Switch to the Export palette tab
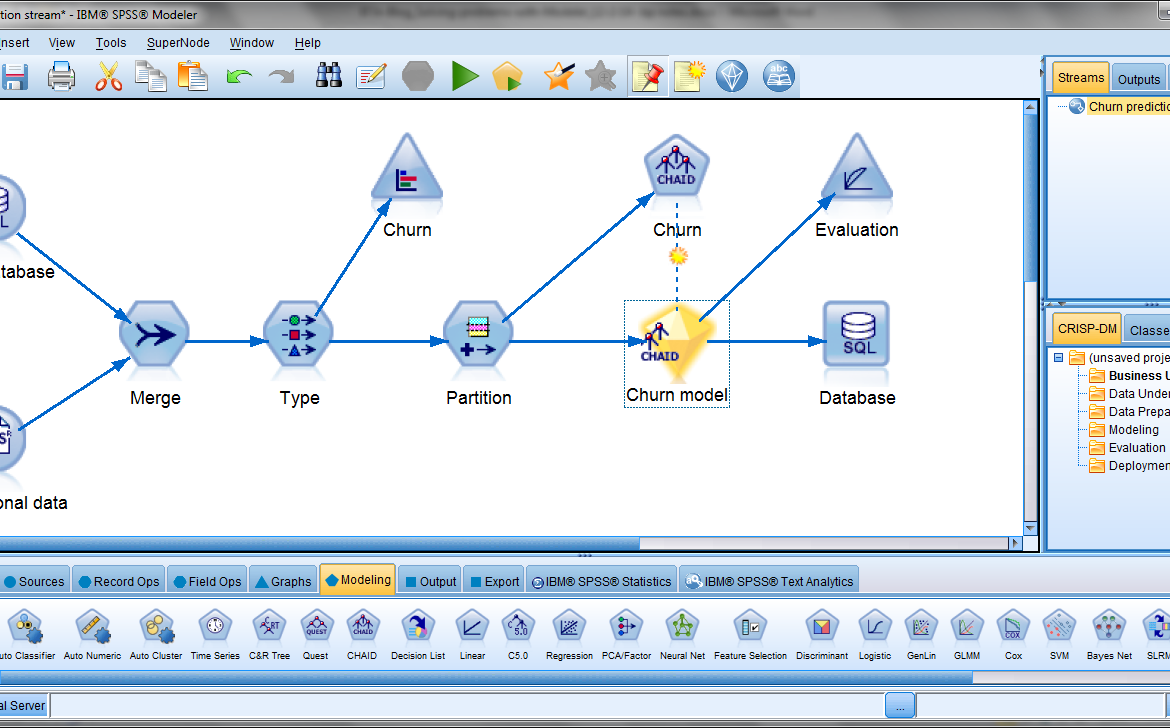 (492, 581)
